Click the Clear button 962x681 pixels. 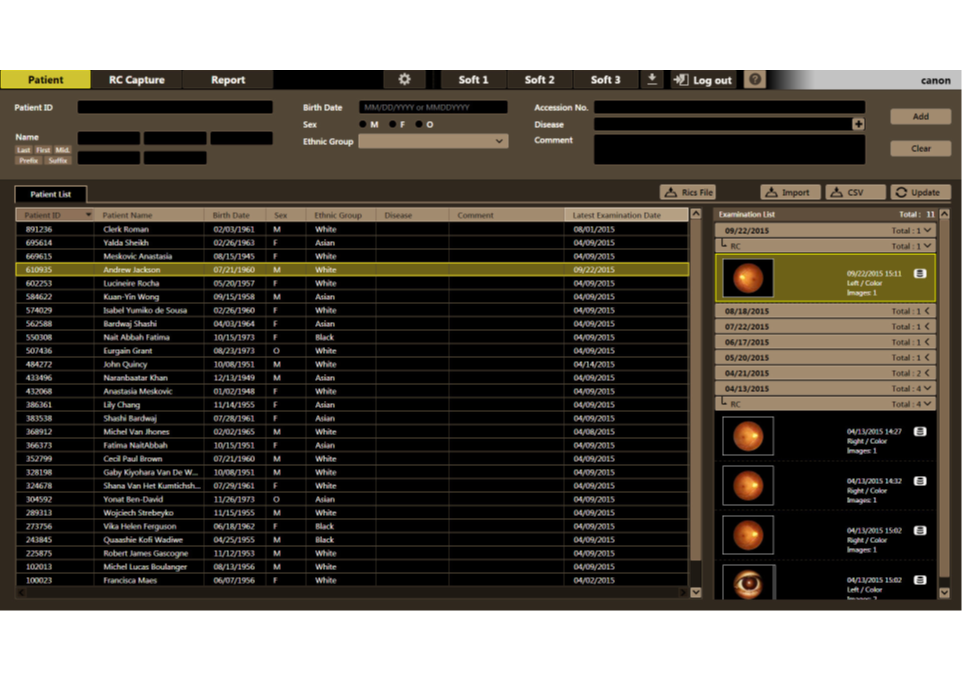coord(920,148)
